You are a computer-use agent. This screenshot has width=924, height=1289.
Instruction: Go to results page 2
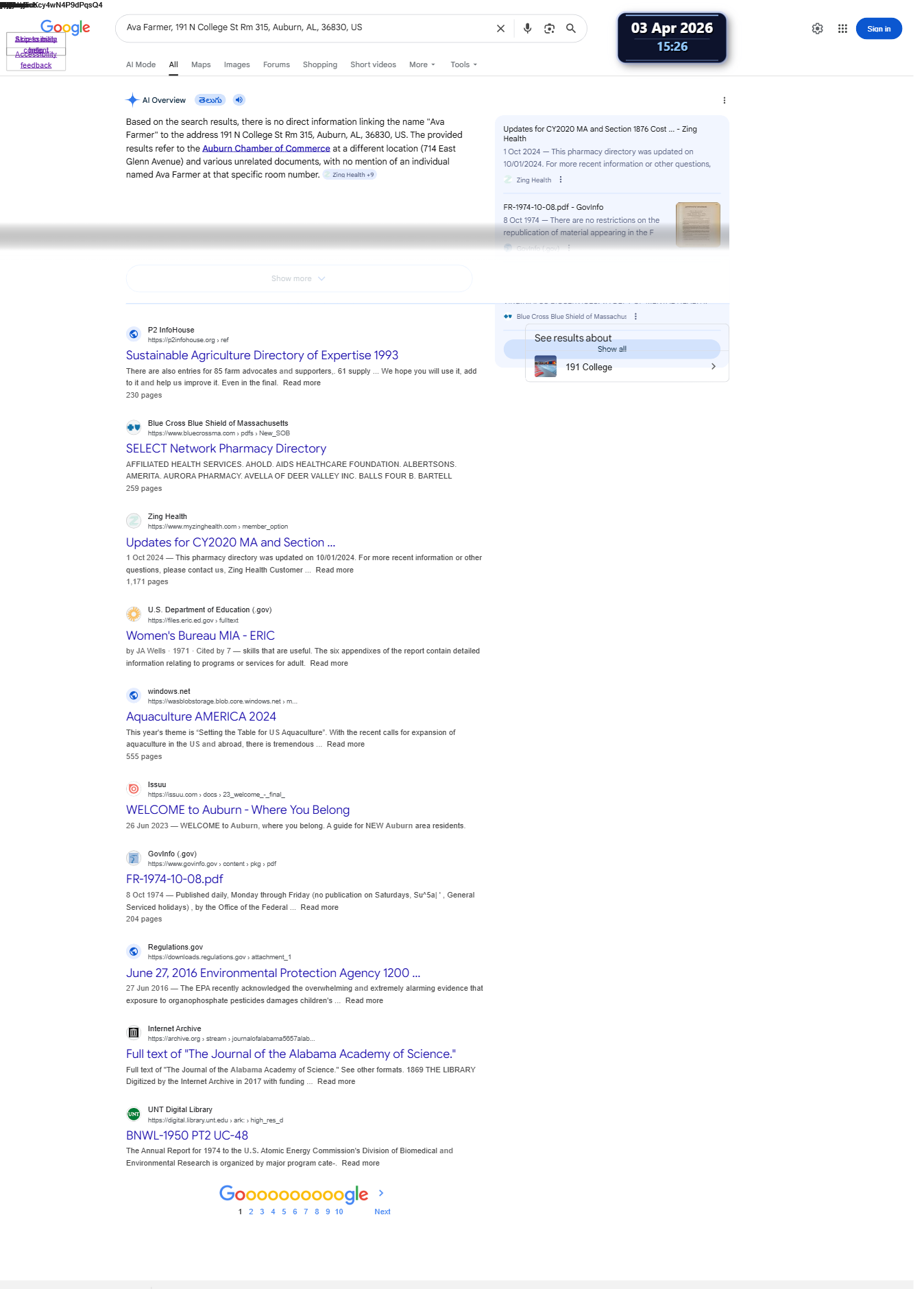tap(251, 1212)
